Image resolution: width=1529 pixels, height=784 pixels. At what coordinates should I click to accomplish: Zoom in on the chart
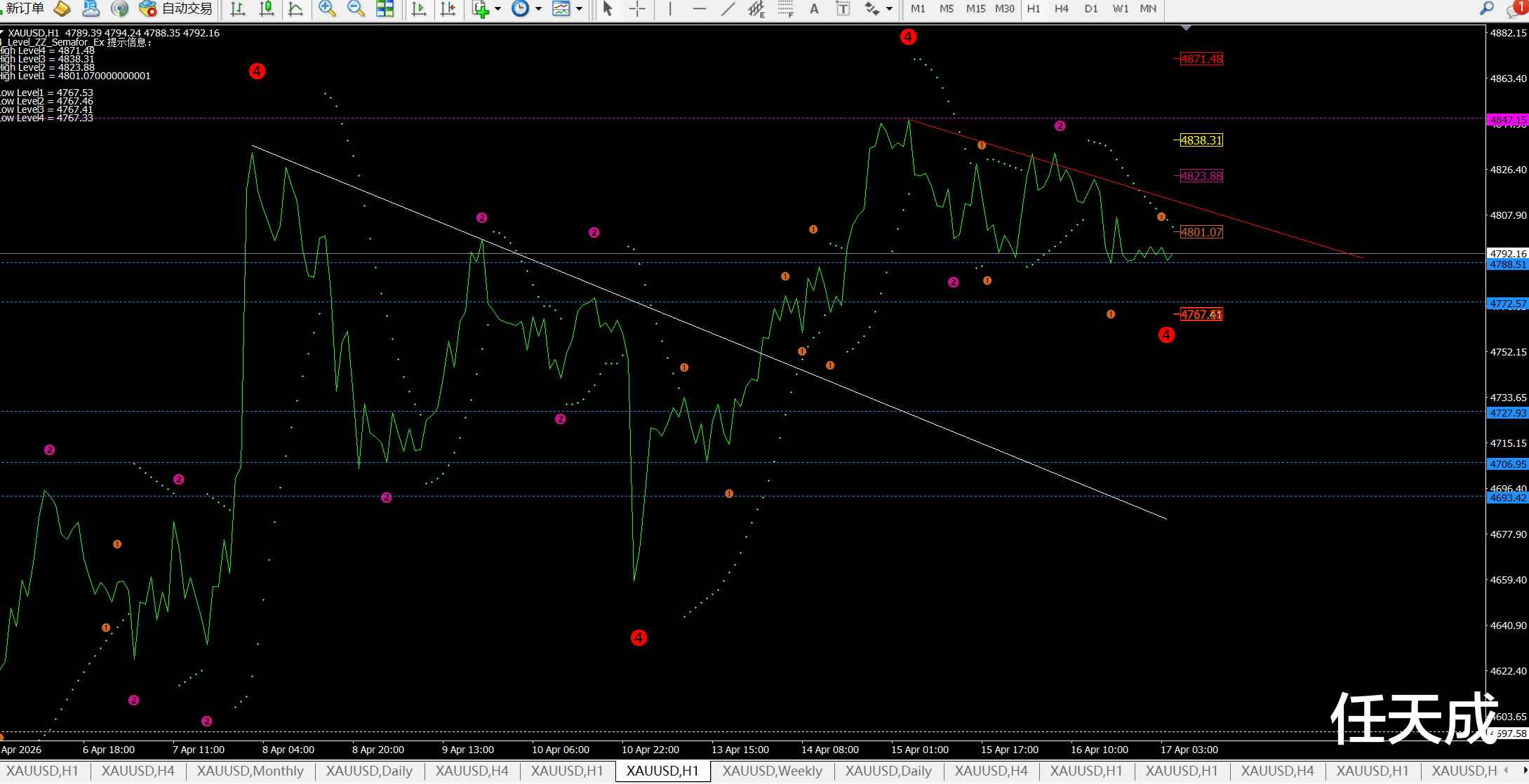(326, 8)
